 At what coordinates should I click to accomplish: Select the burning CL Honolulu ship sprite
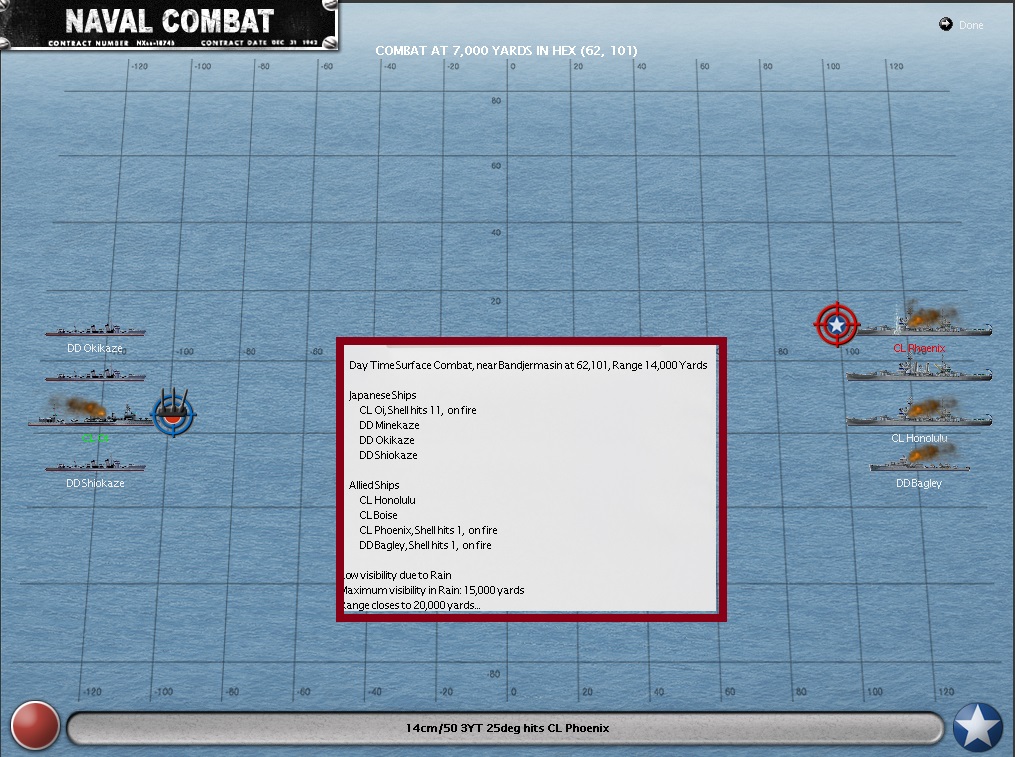919,413
